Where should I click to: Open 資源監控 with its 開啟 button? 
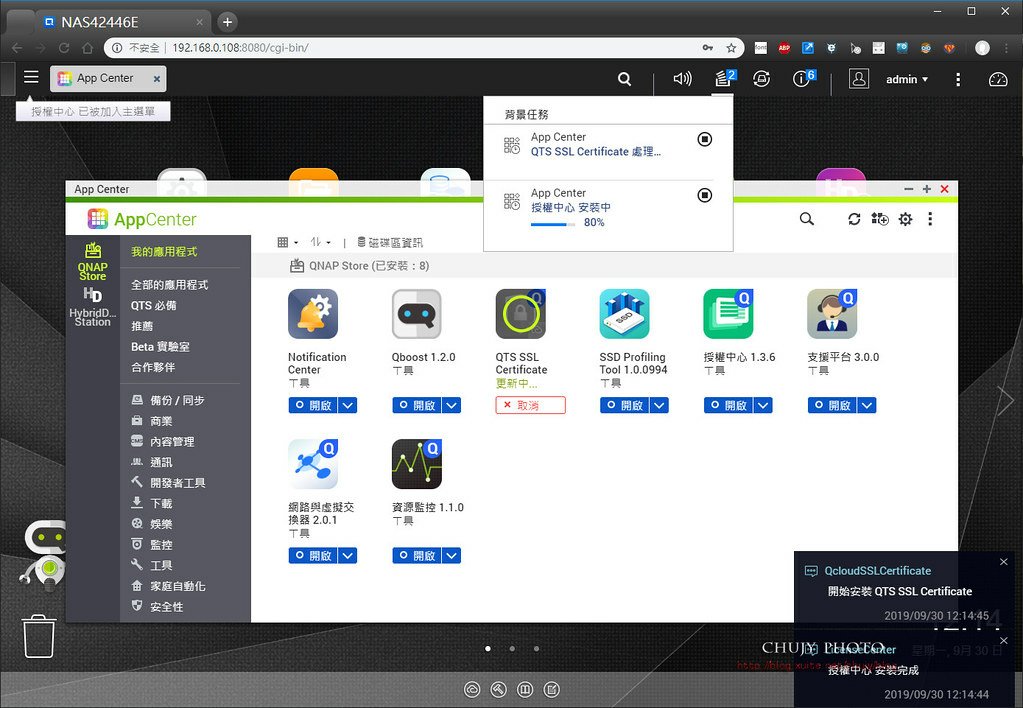point(417,555)
